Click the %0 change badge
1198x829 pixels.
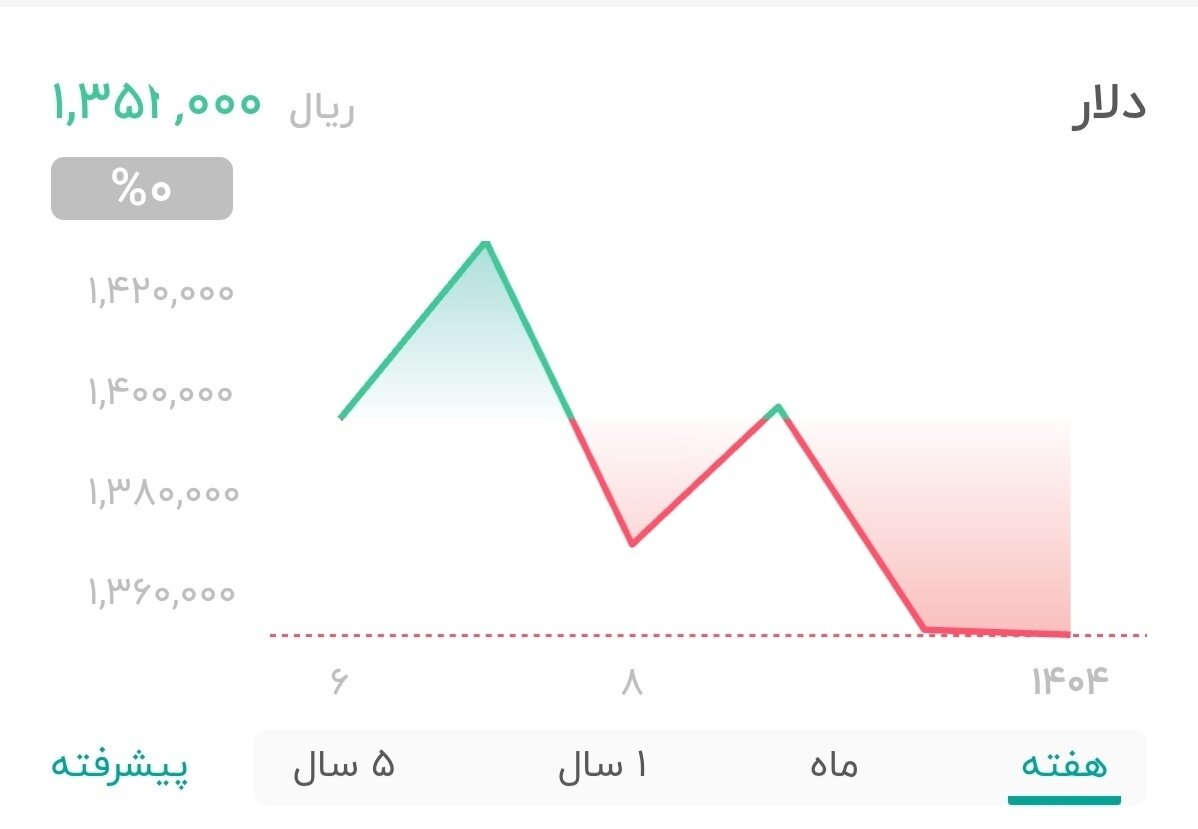click(x=140, y=187)
